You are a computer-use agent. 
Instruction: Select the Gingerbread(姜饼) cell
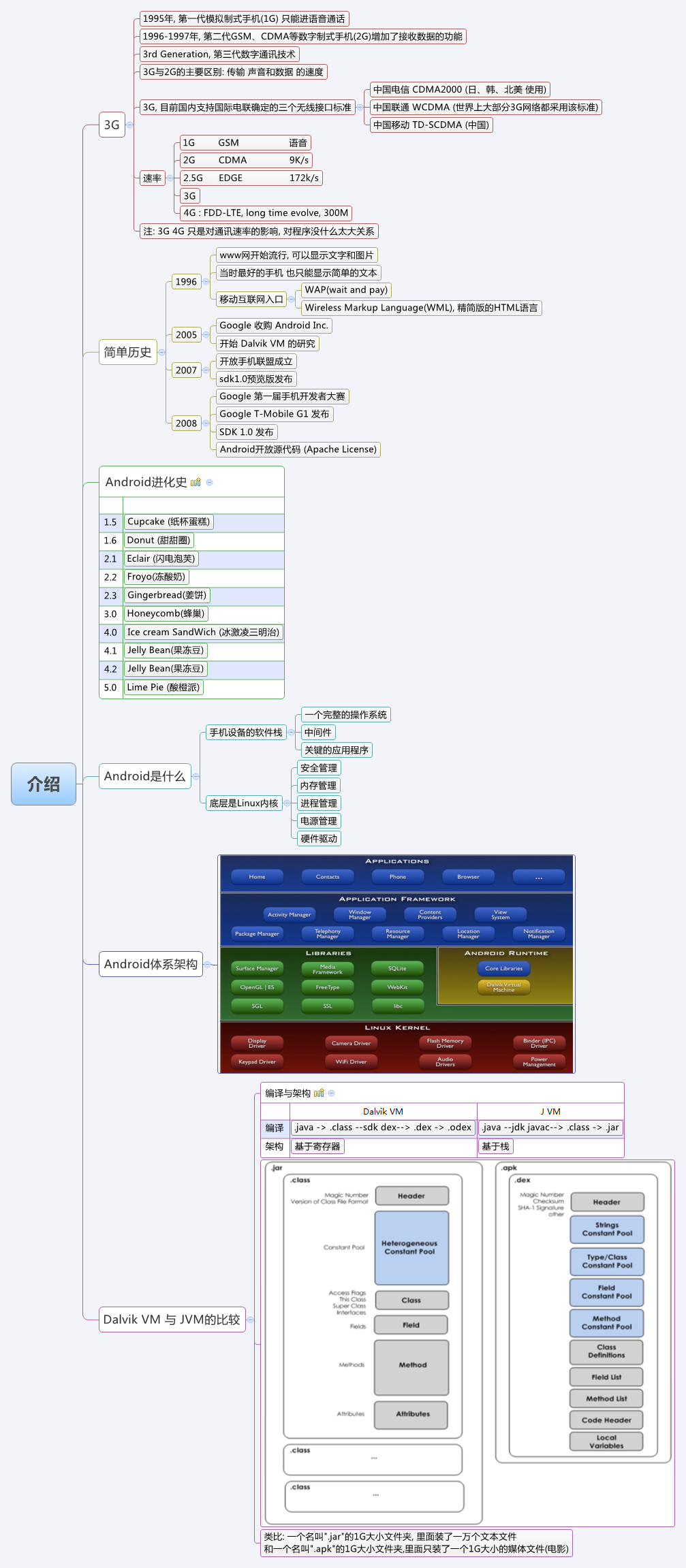coord(167,595)
